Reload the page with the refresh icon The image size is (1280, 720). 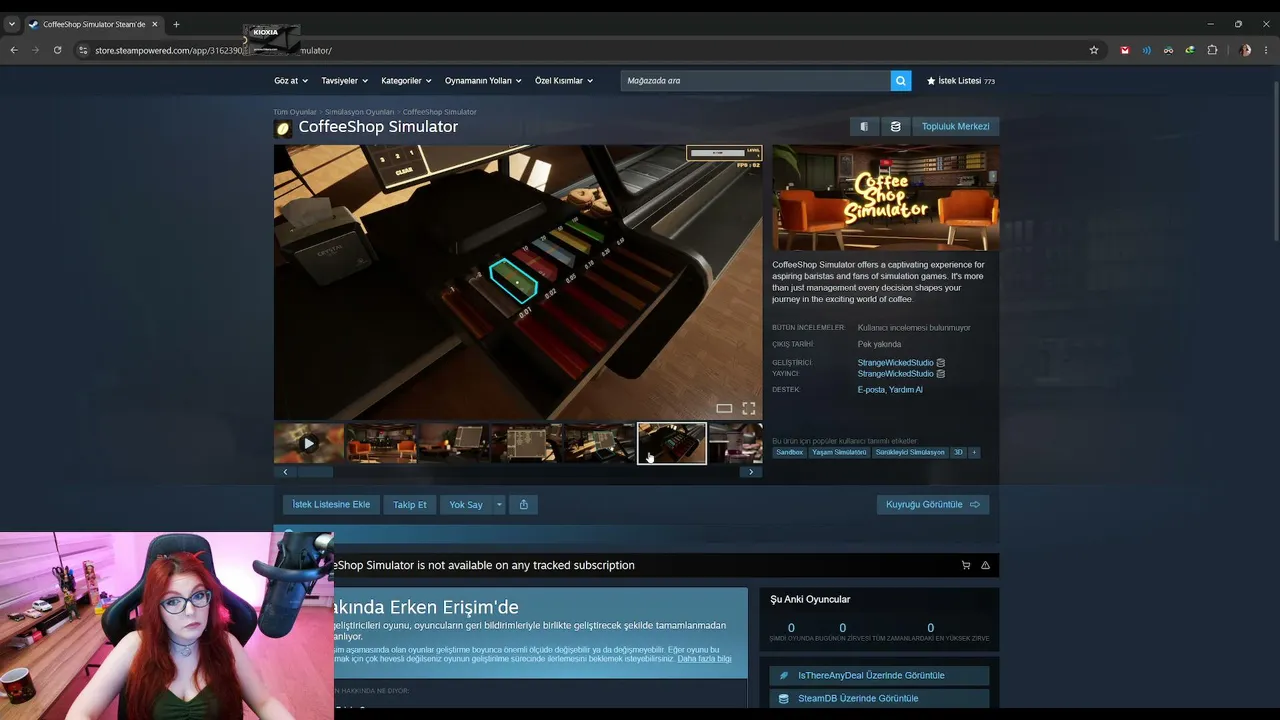point(57,50)
